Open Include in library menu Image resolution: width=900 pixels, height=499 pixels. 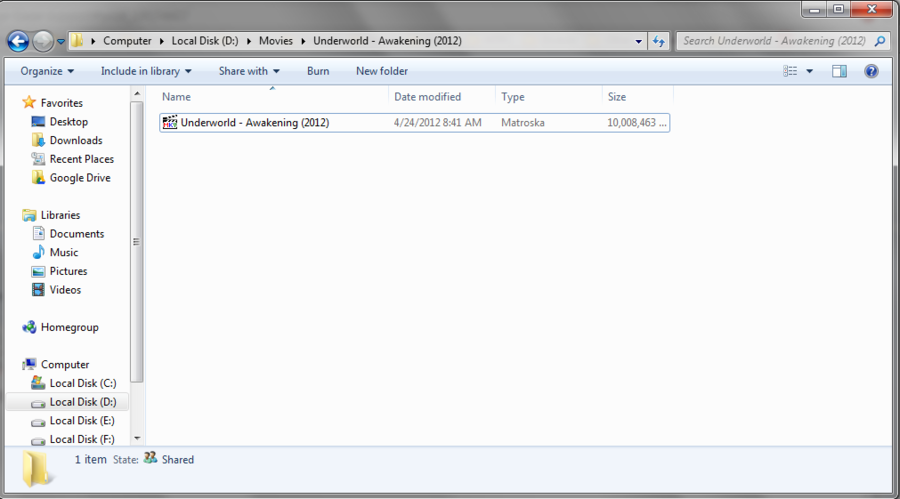pyautogui.click(x=146, y=71)
